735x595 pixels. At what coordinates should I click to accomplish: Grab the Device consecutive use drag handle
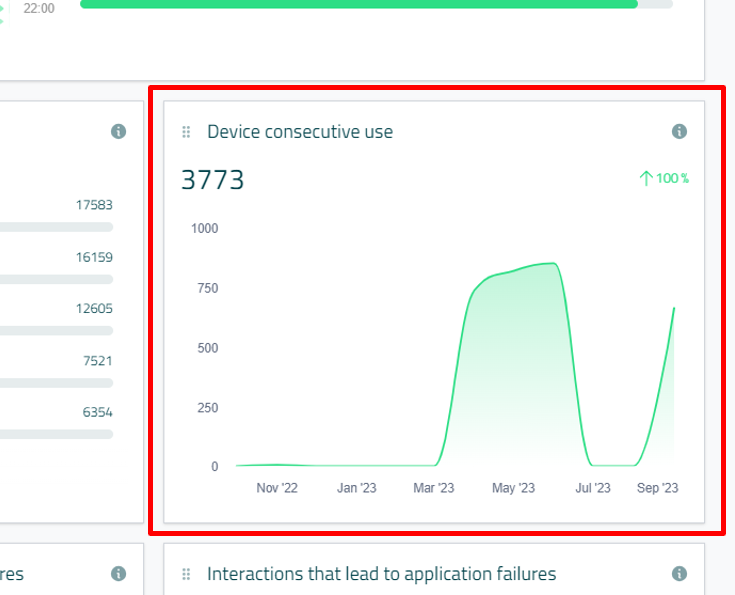(186, 132)
